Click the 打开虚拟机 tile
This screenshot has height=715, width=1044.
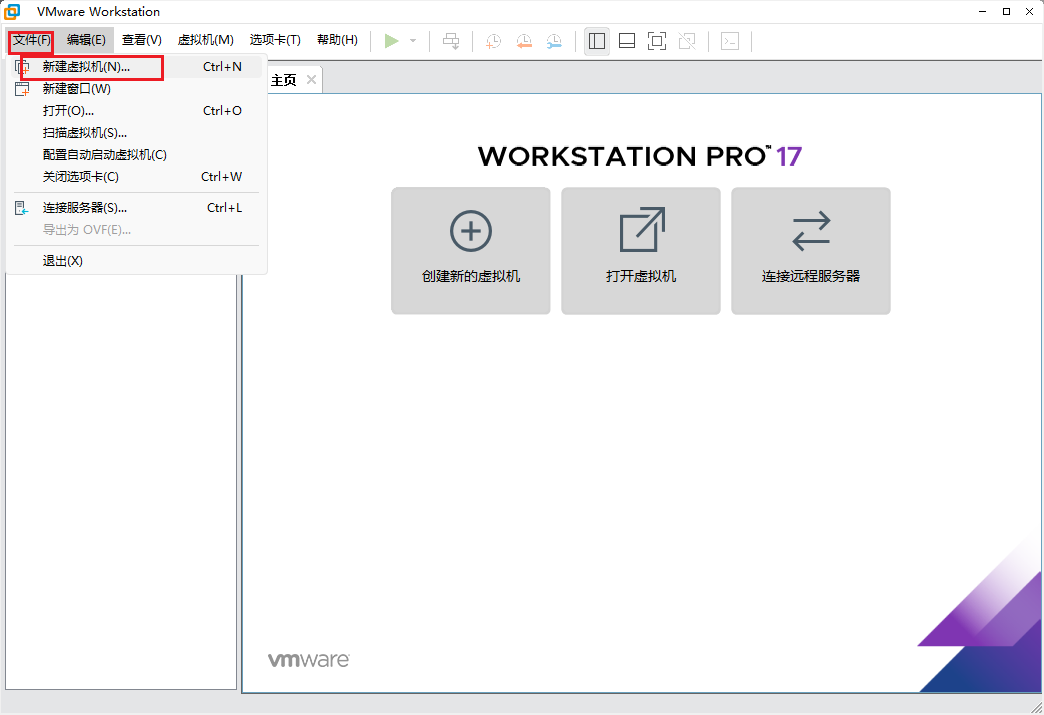pos(641,251)
